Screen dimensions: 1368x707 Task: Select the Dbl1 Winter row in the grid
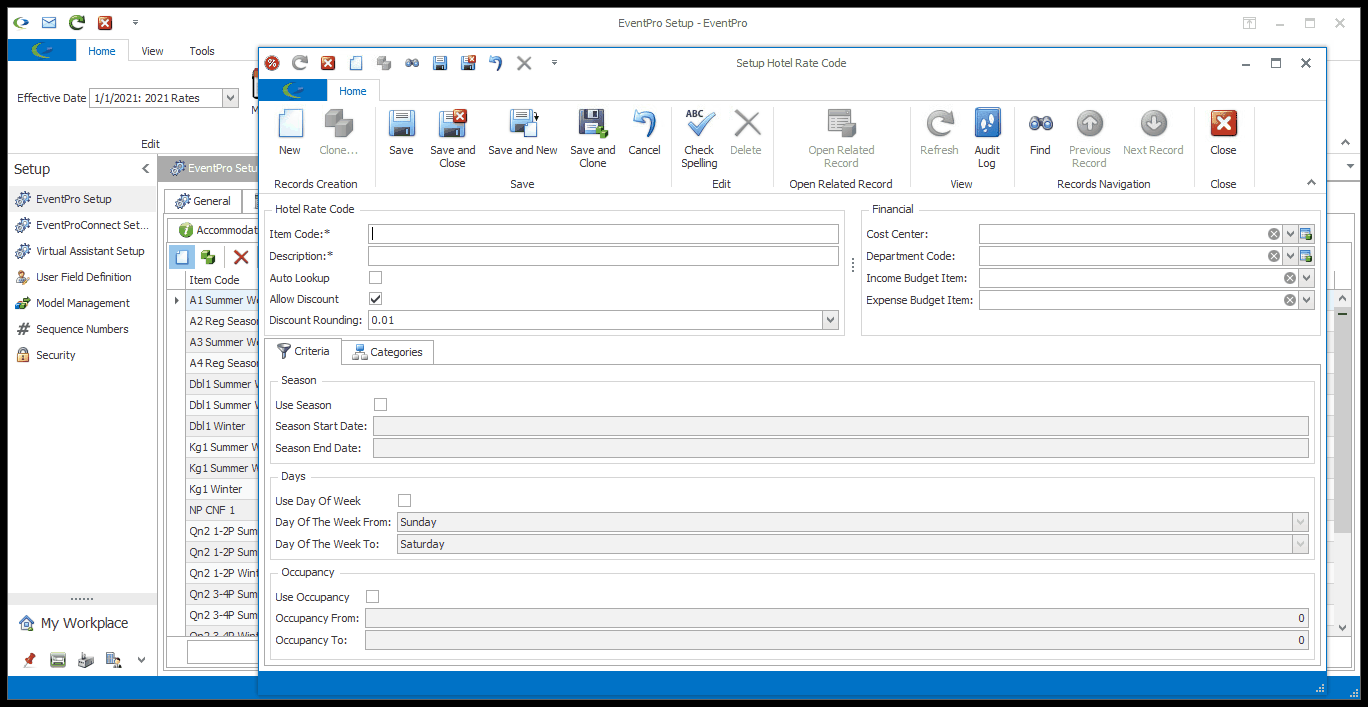(x=222, y=426)
